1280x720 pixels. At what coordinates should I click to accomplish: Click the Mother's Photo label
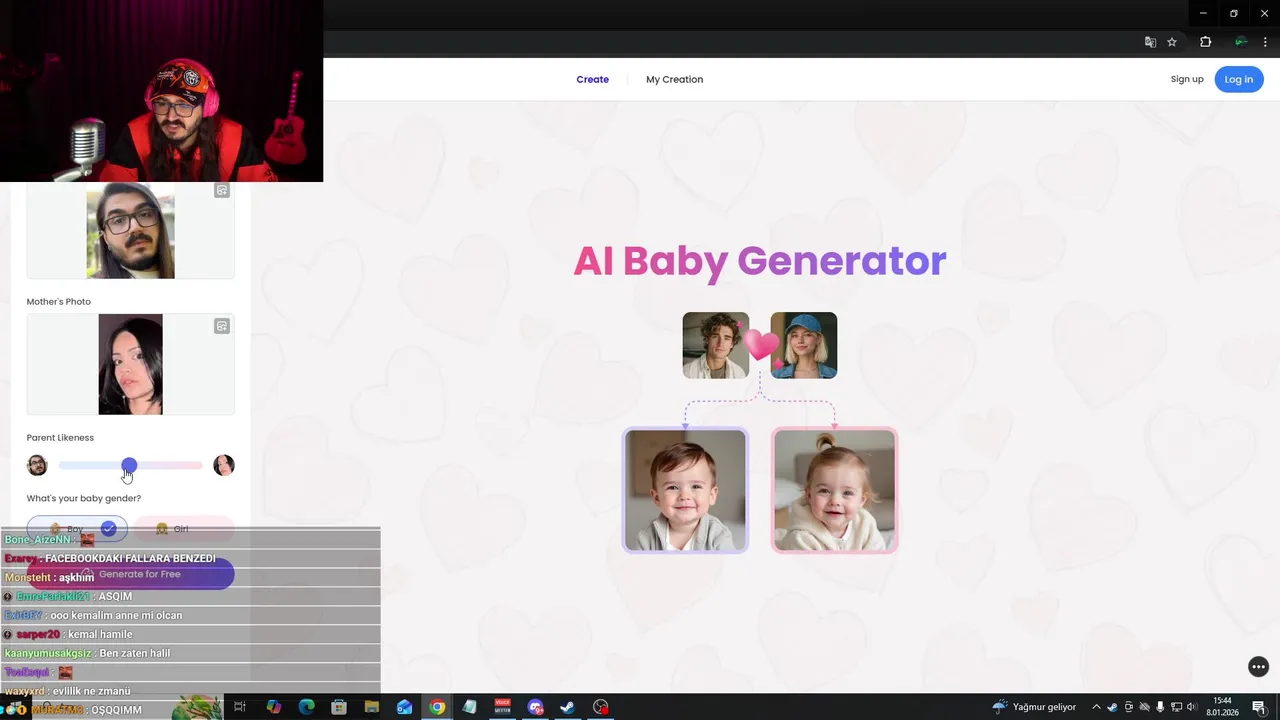[58, 302]
